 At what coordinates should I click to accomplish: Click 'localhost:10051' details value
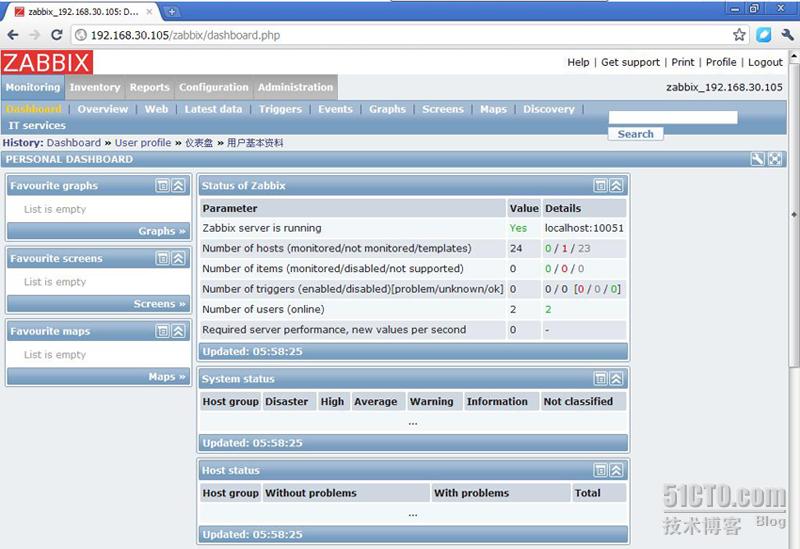[584, 228]
